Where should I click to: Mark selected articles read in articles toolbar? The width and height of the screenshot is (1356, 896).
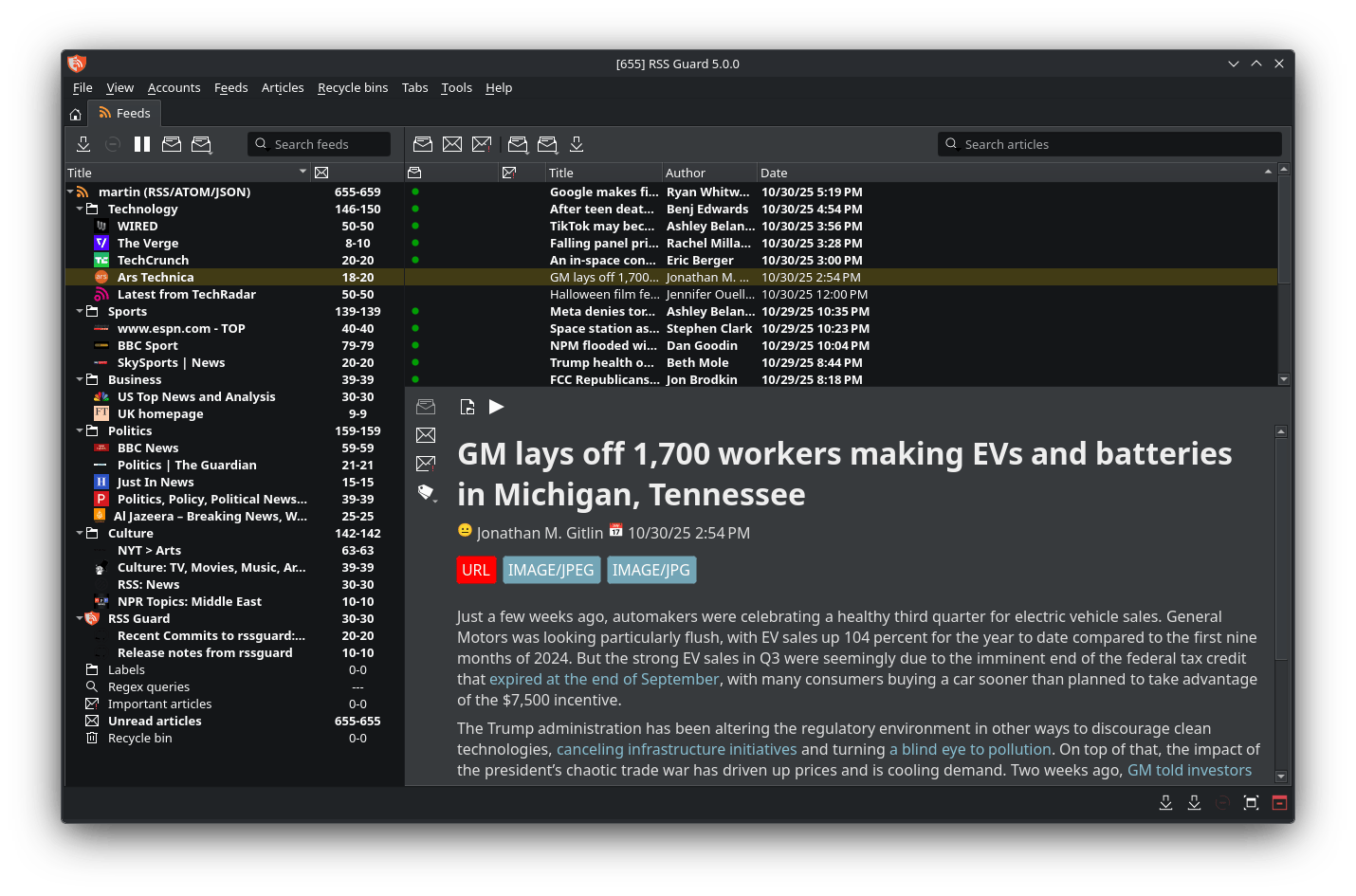pyautogui.click(x=423, y=144)
